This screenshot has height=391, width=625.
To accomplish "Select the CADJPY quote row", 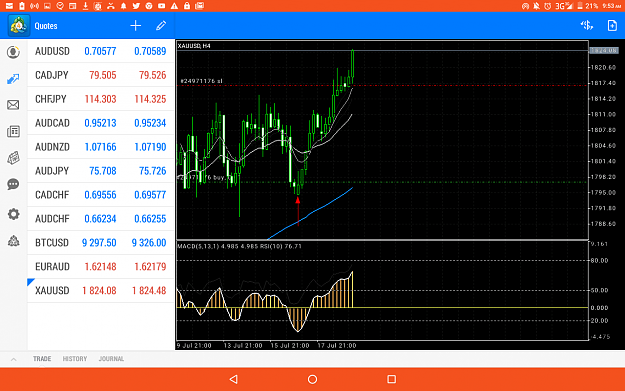I will [x=101, y=75].
